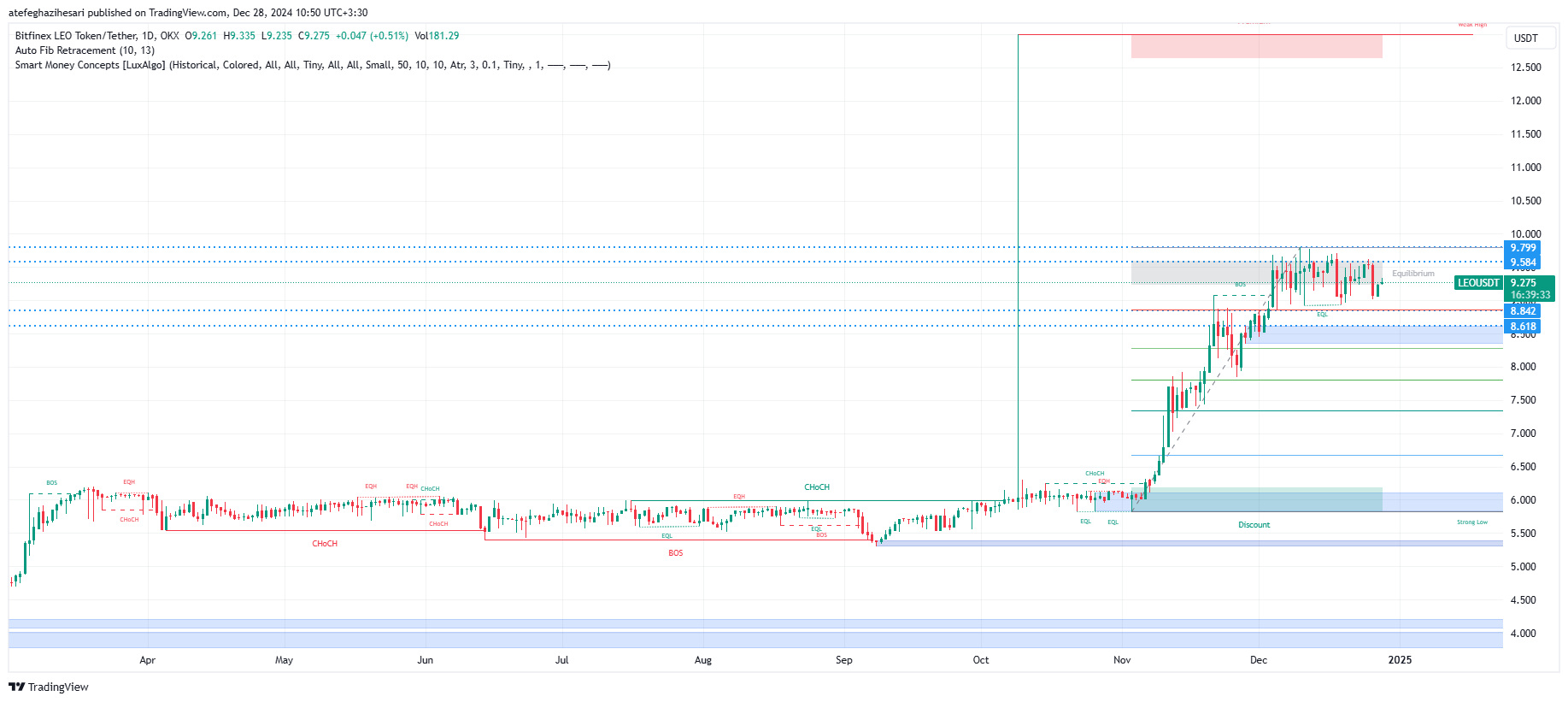Click the Sep label on time axis
The width and height of the screenshot is (1568, 702).
843,660
